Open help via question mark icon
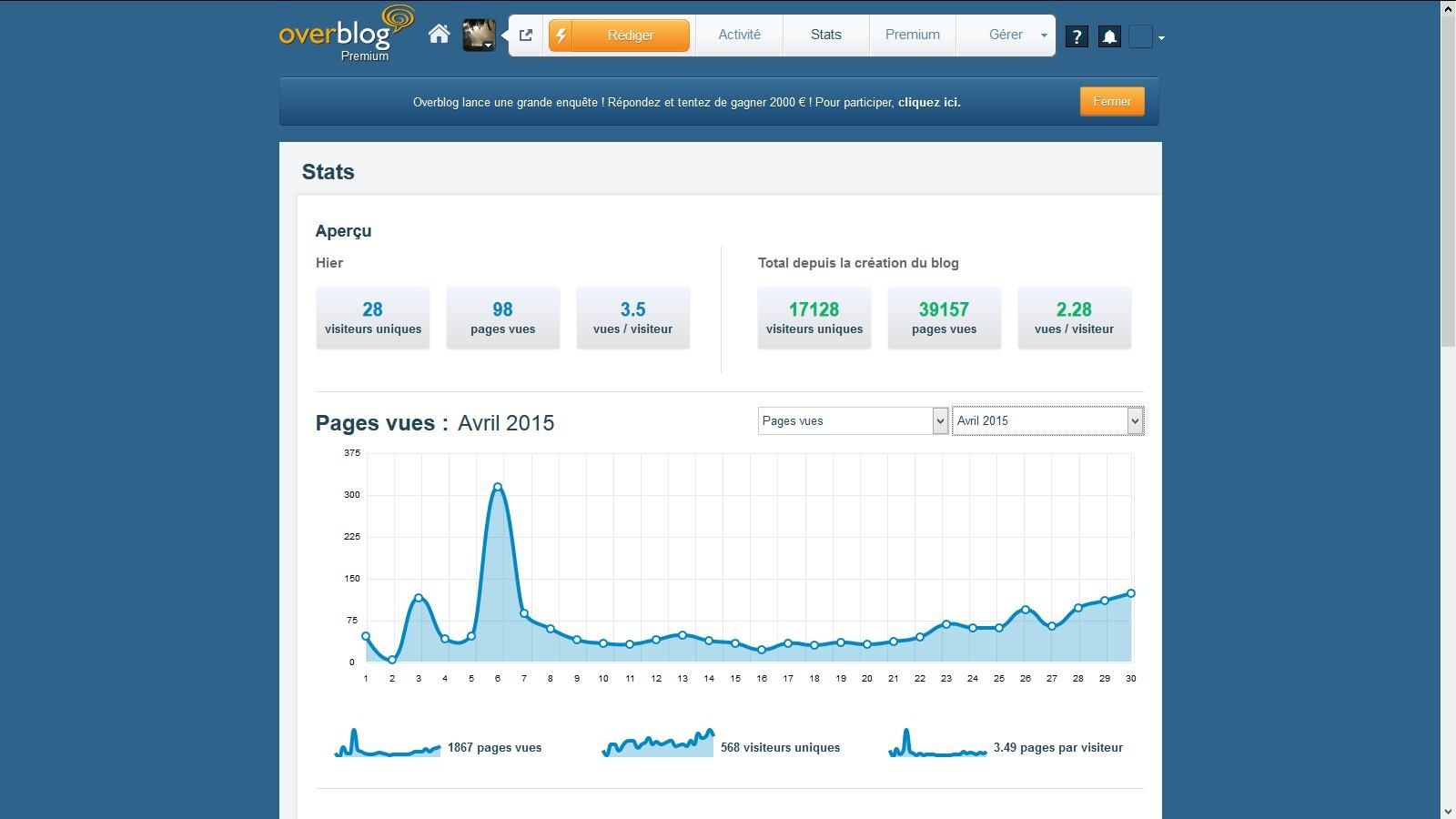 pos(1077,36)
